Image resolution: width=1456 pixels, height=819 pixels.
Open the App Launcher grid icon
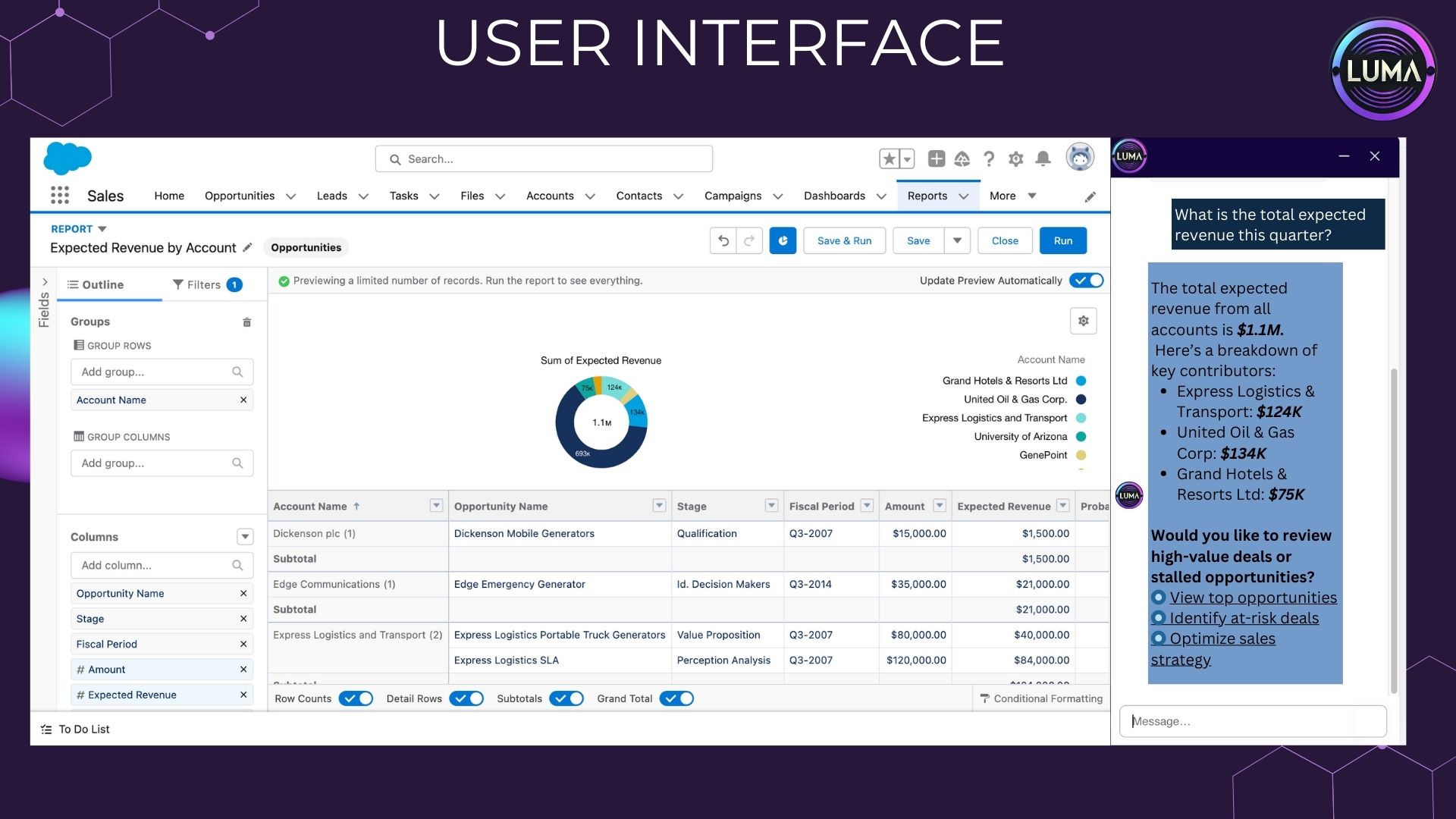(x=60, y=196)
